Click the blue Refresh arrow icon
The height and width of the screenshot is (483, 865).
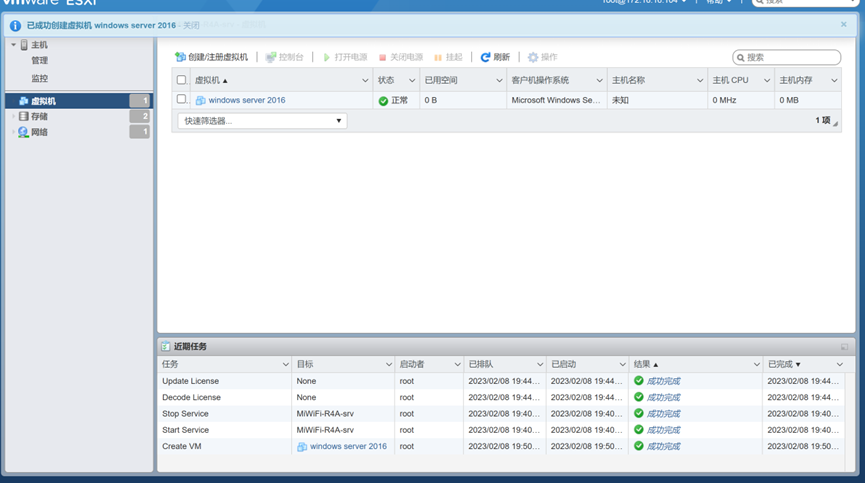point(485,57)
